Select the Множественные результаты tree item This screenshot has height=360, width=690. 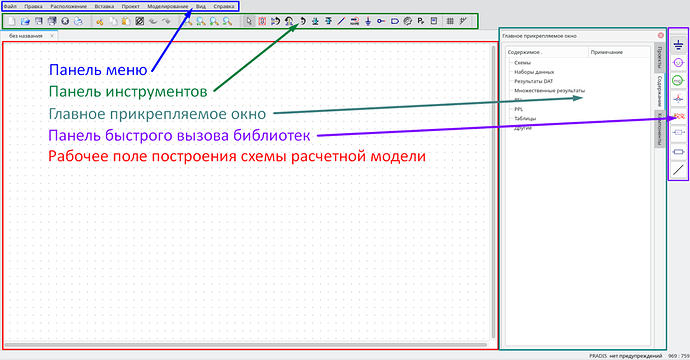click(x=550, y=90)
